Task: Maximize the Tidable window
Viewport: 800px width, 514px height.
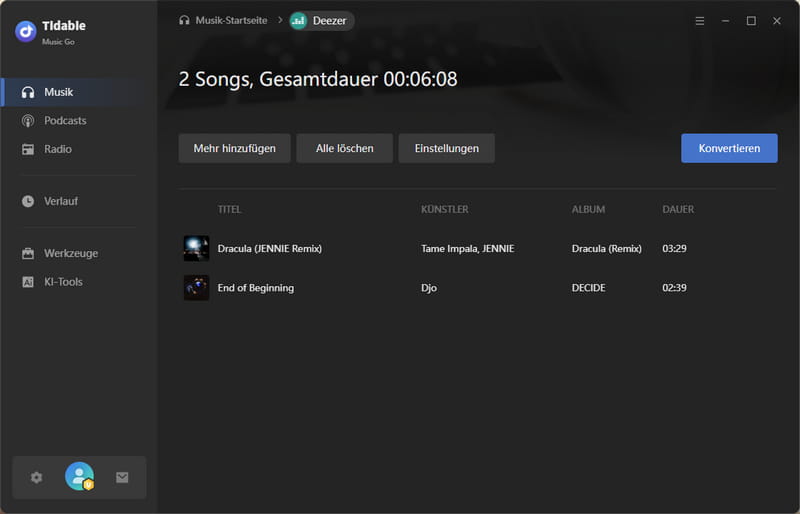Action: tap(751, 21)
